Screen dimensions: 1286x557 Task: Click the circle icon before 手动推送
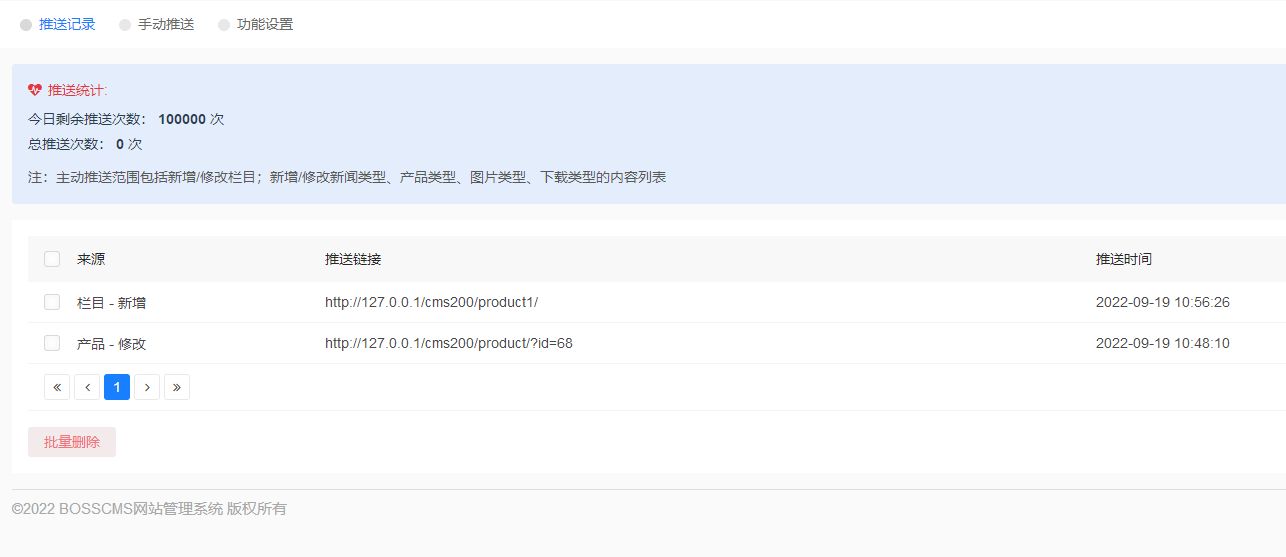click(x=125, y=25)
